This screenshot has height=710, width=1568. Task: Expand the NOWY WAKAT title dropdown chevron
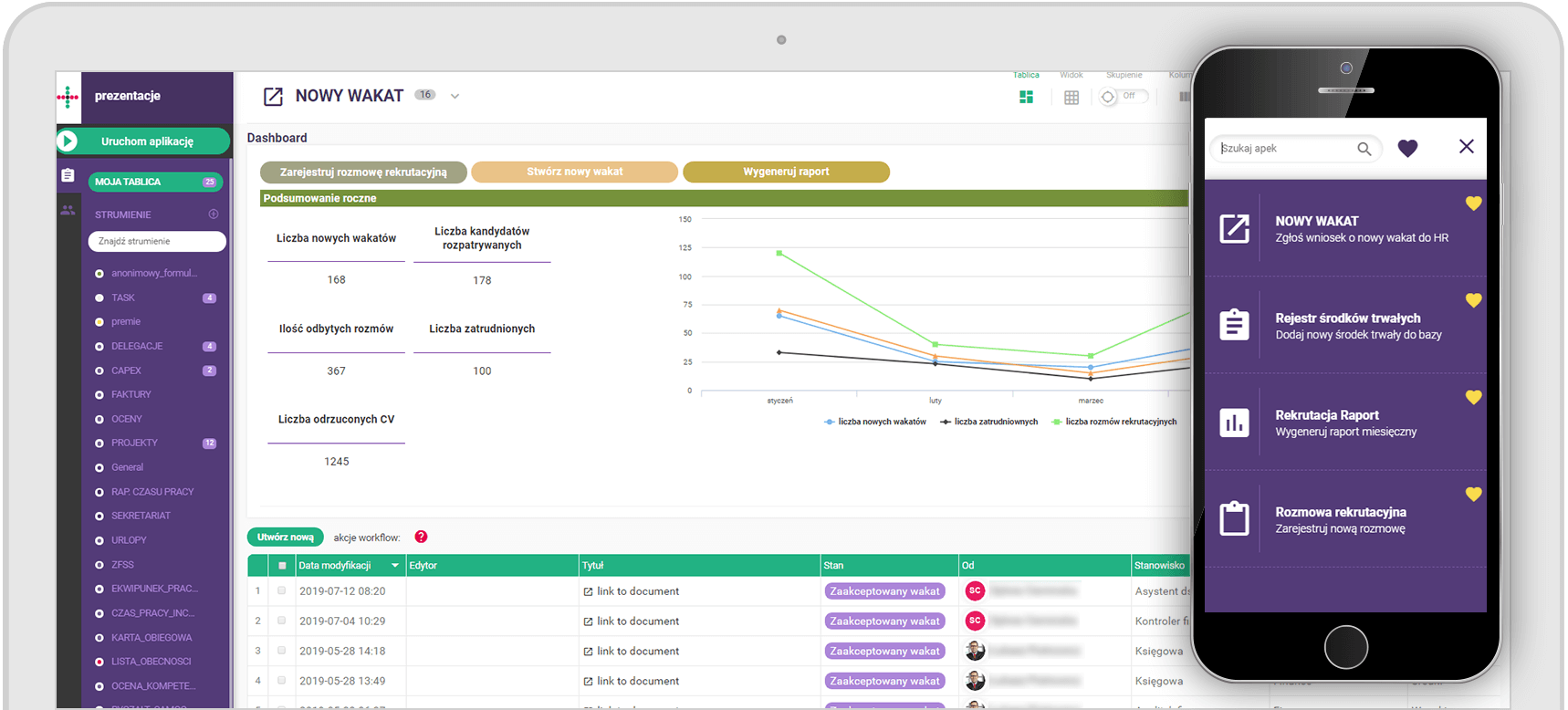tap(455, 96)
